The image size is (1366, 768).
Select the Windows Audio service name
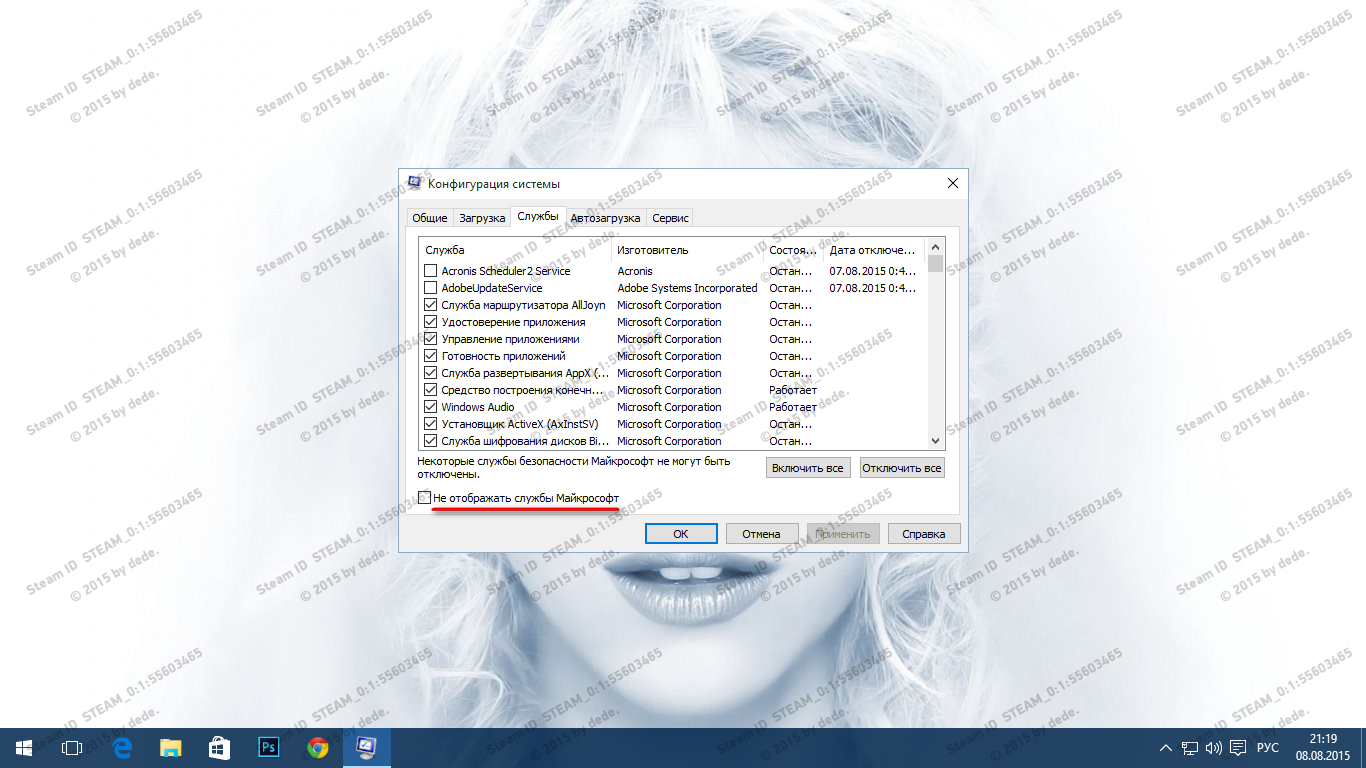click(478, 407)
